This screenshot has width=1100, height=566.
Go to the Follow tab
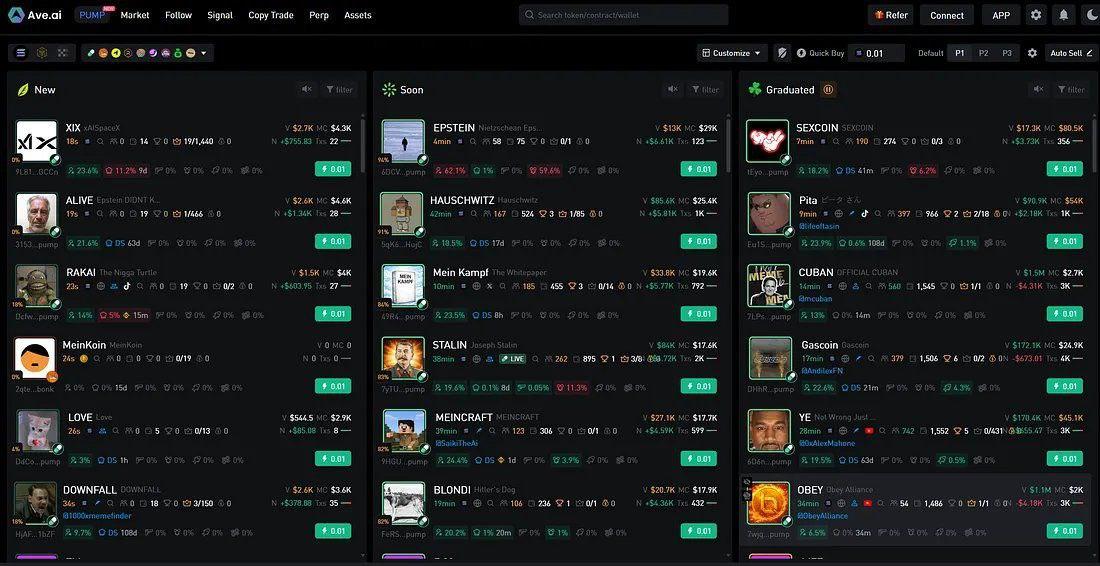[x=178, y=15]
